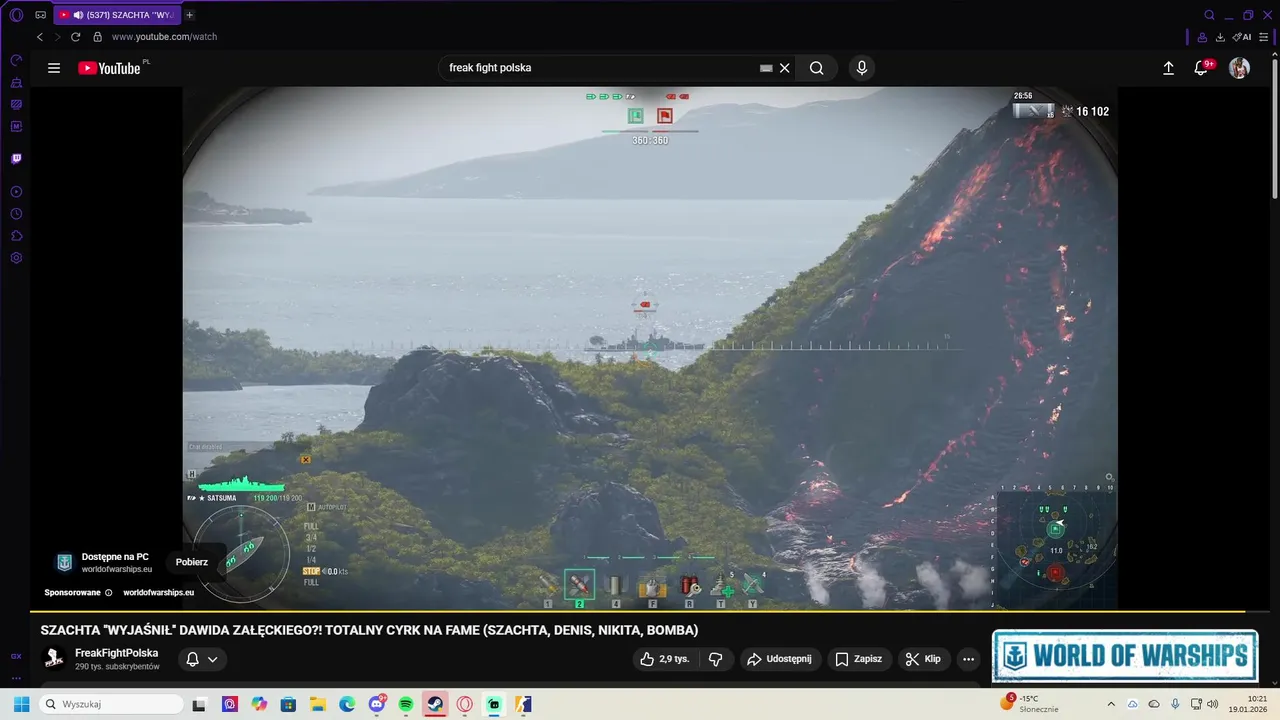Screen dimensions: 1280x720
Task: Open Sponsorowane ad info icon
Action: [109, 592]
